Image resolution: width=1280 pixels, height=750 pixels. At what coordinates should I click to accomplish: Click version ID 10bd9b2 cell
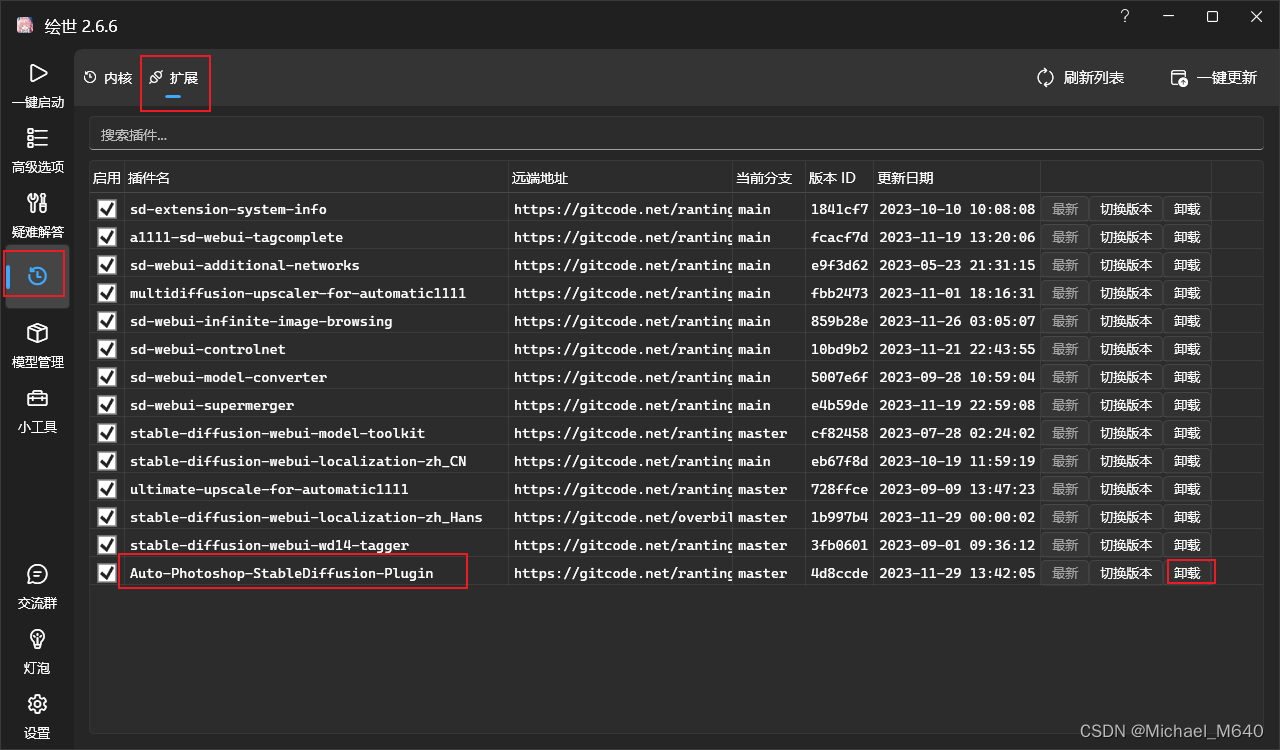click(x=839, y=349)
